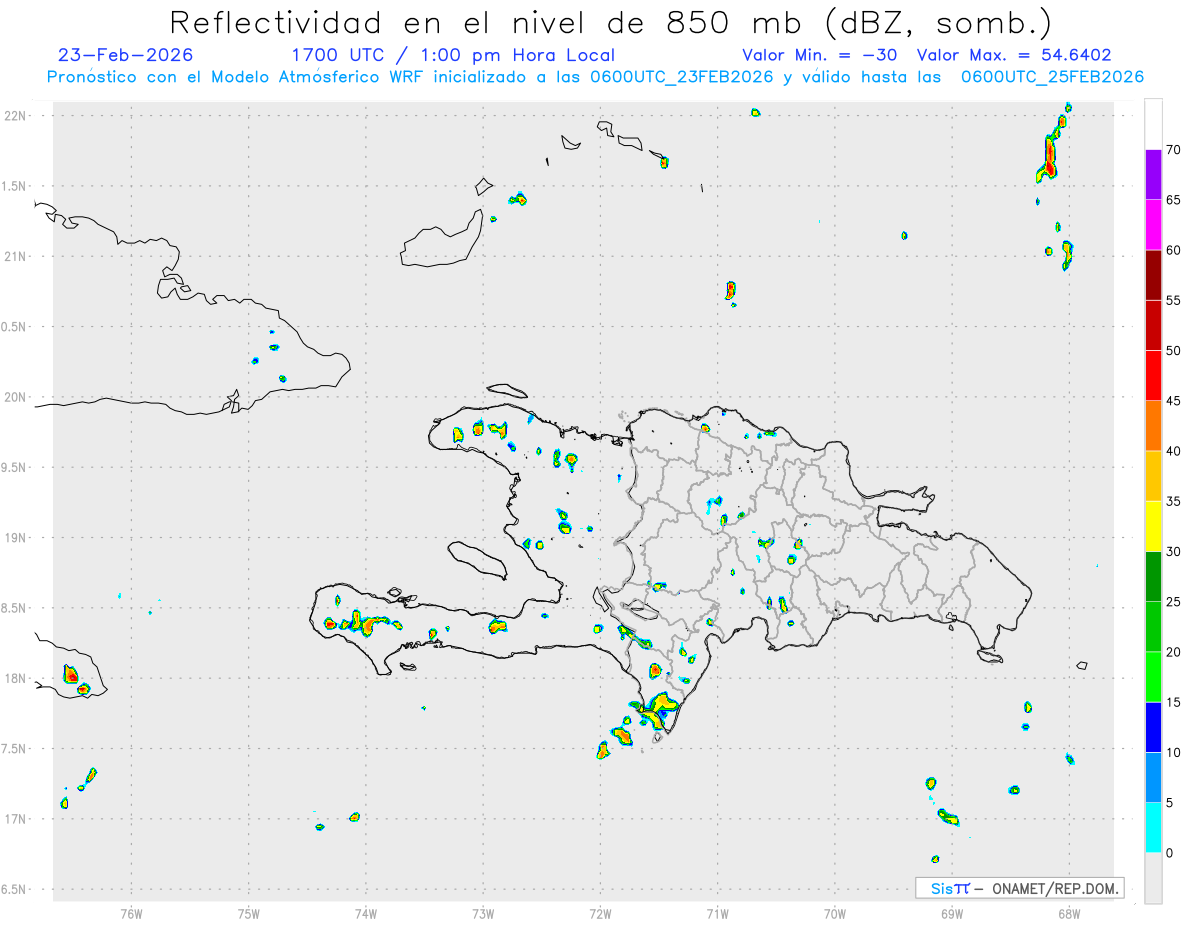Click the "25" value on the color scale
This screenshot has height=927, width=1200.
click(1174, 602)
